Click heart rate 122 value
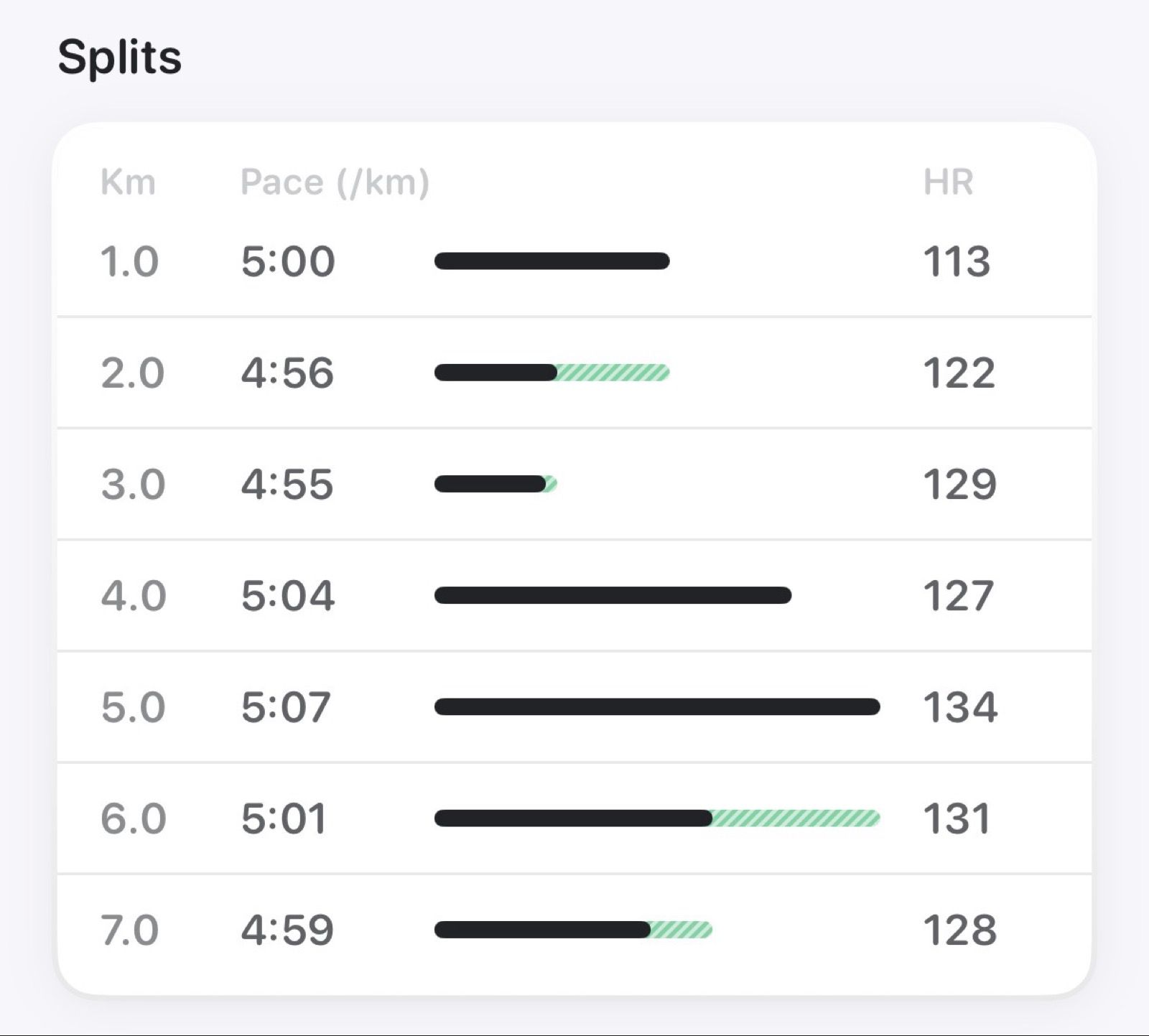1149x1036 pixels. (959, 373)
